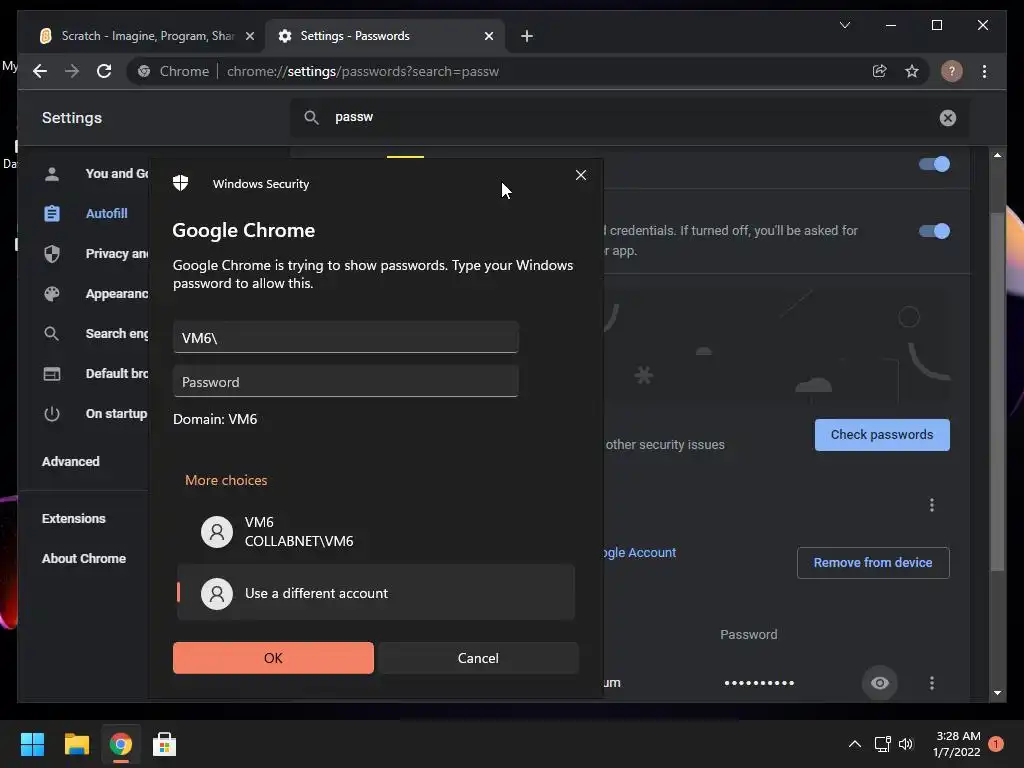The image size is (1024, 768).
Task: Open Autofill settings section
Action: tap(106, 214)
